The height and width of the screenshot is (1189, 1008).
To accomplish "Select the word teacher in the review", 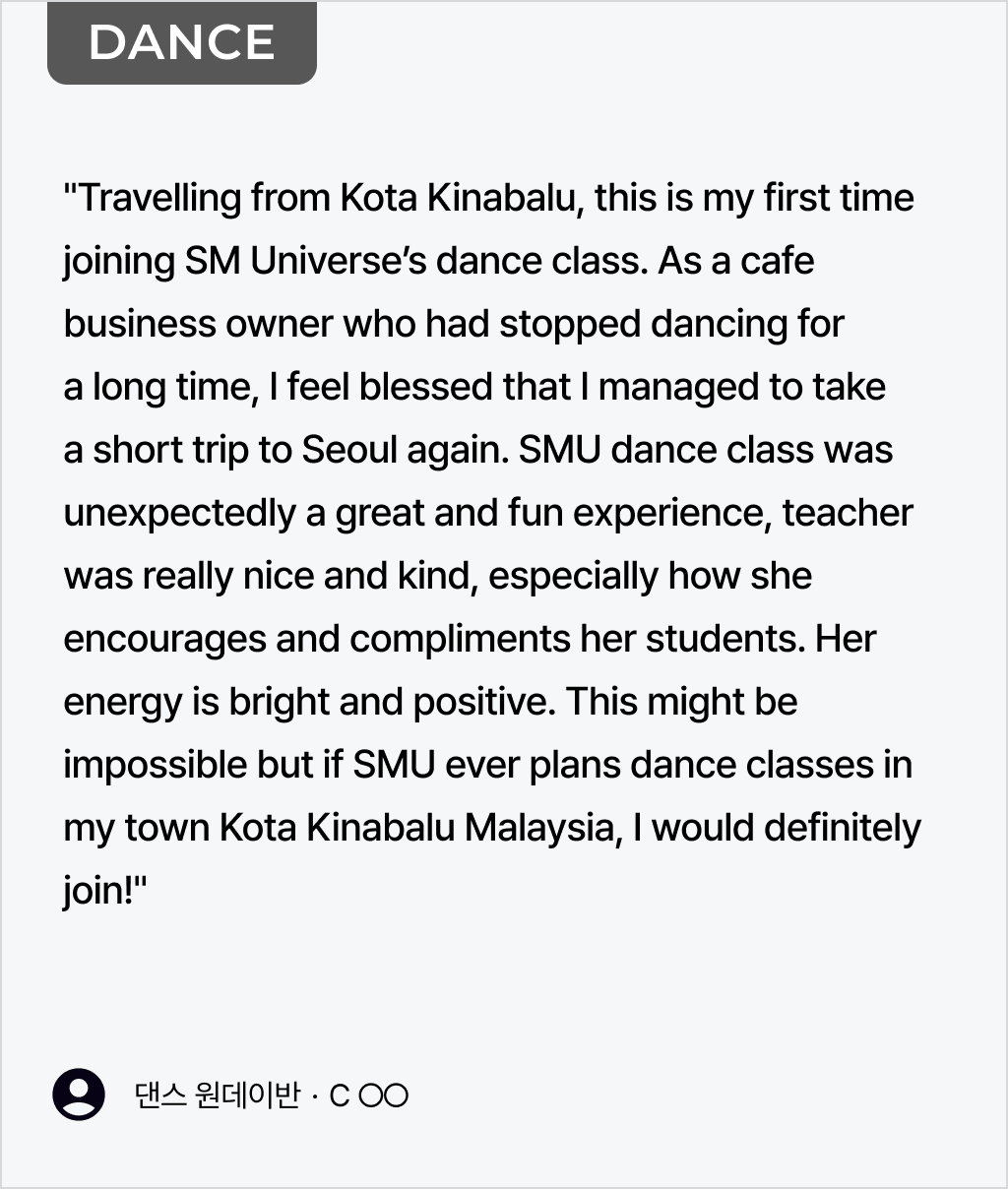I will pos(848,513).
